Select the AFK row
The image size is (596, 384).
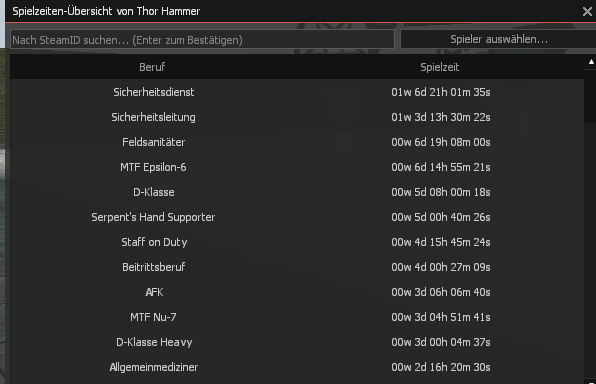coord(297,292)
